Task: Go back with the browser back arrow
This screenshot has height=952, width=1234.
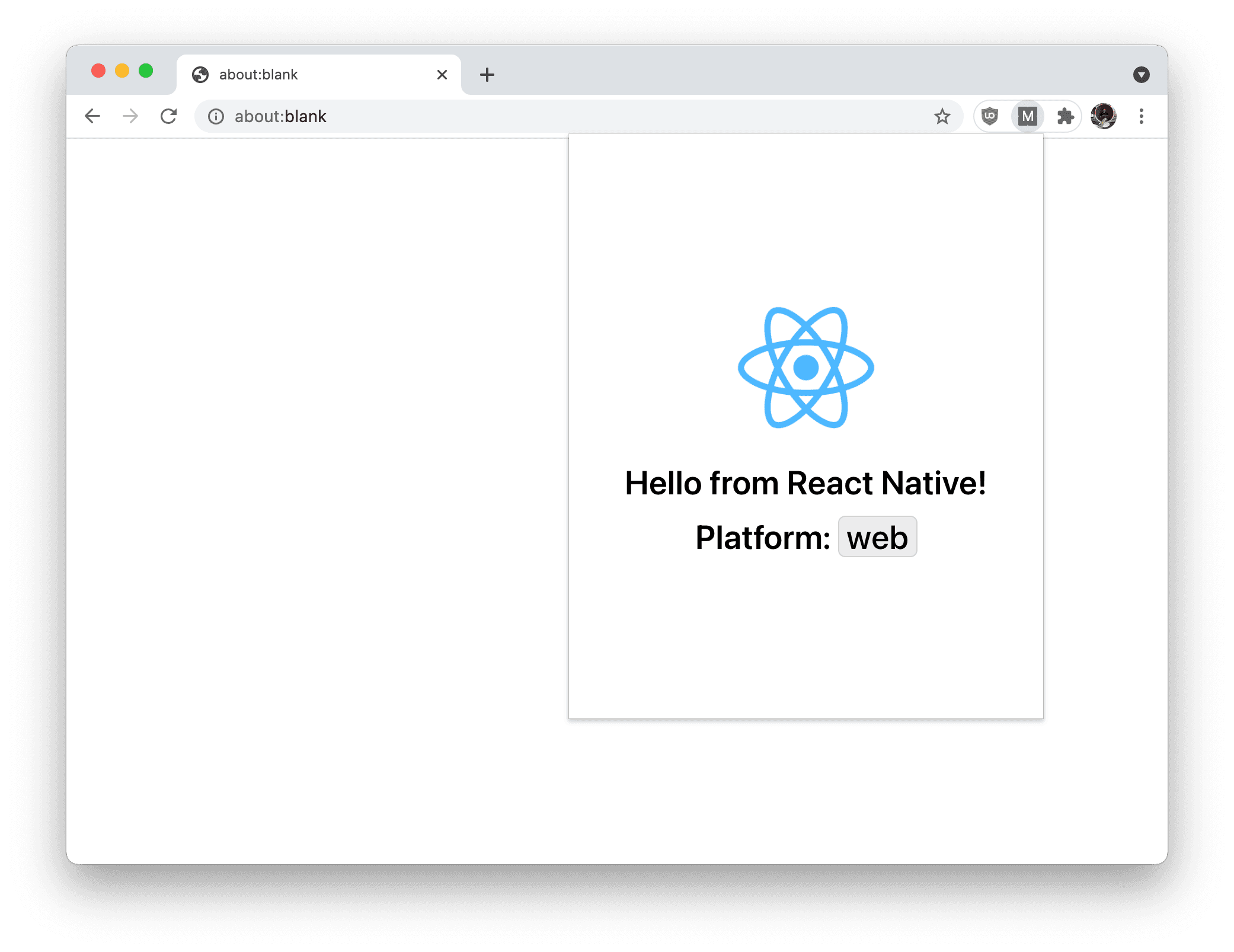Action: pos(92,116)
